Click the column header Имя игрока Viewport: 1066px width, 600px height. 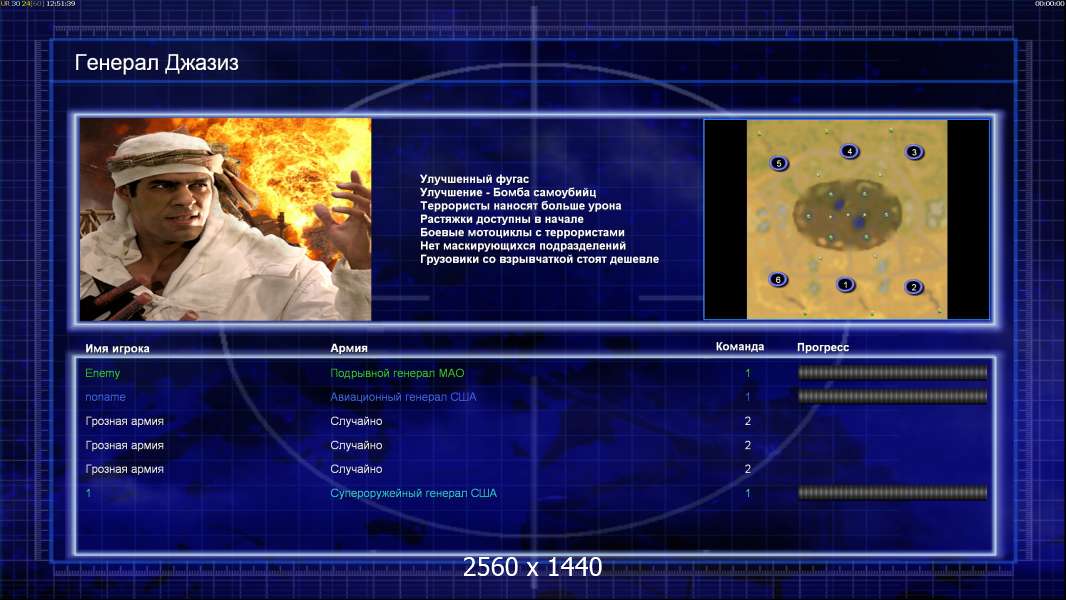(x=117, y=349)
